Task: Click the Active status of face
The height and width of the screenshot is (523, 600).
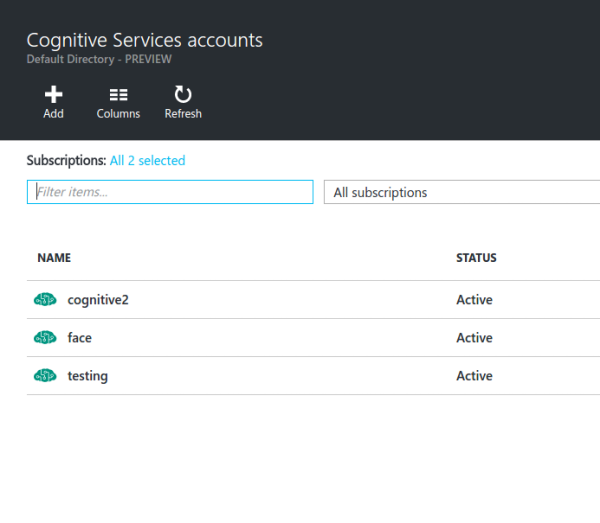Action: point(474,337)
